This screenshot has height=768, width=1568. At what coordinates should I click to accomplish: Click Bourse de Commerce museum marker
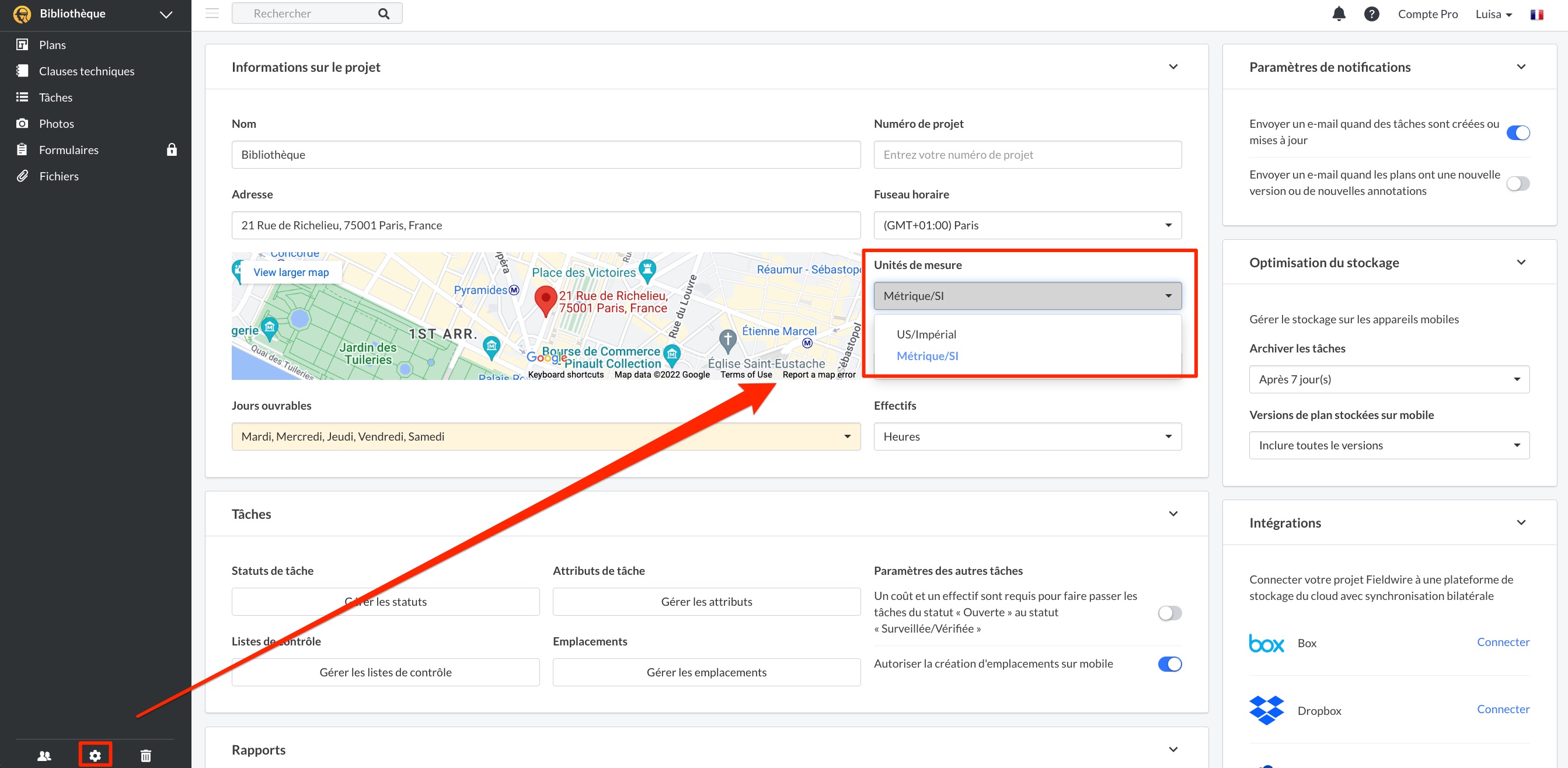point(672,355)
